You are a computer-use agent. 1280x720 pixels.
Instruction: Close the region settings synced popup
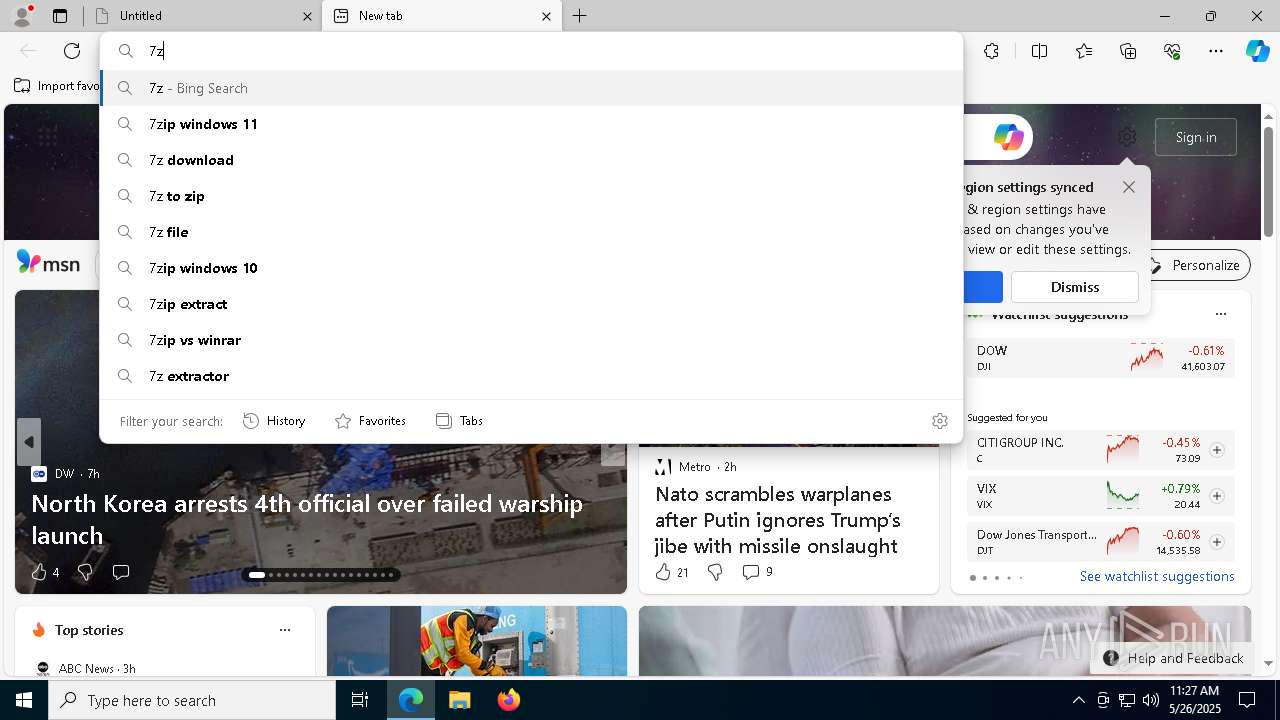coord(1129,187)
